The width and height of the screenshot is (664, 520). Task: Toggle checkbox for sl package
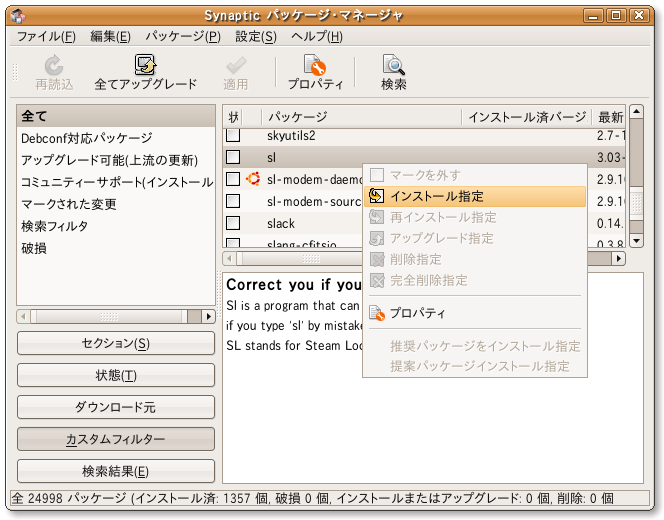click(233, 157)
